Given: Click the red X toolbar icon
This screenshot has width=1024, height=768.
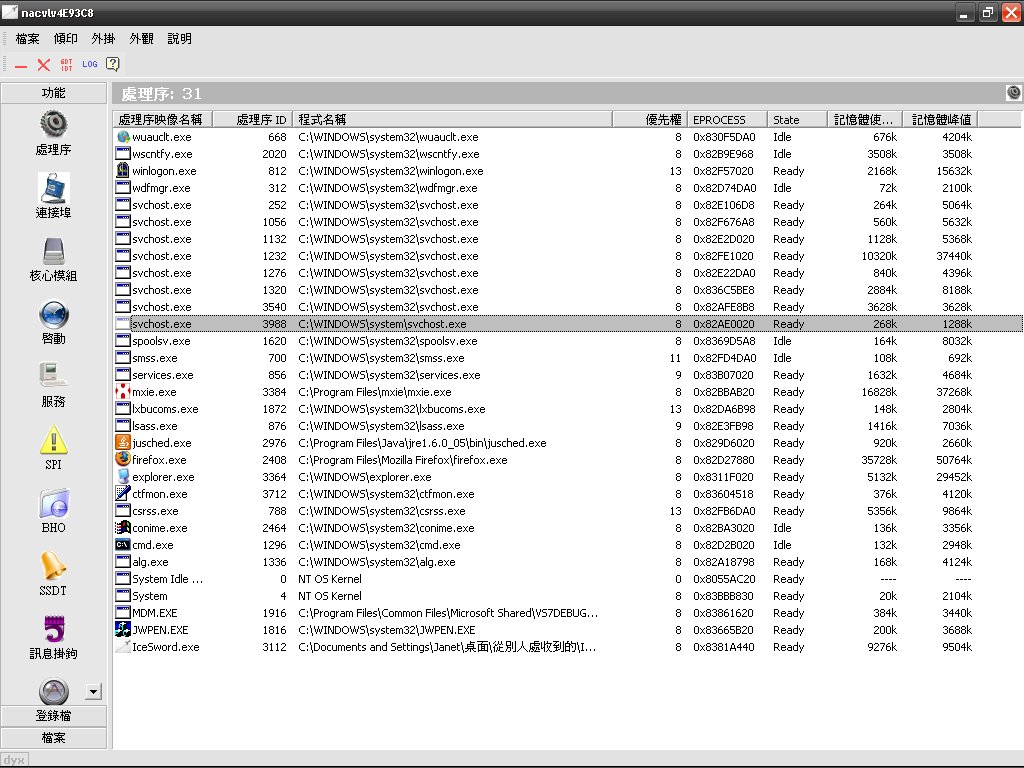Looking at the screenshot, I should pyautogui.click(x=44, y=65).
